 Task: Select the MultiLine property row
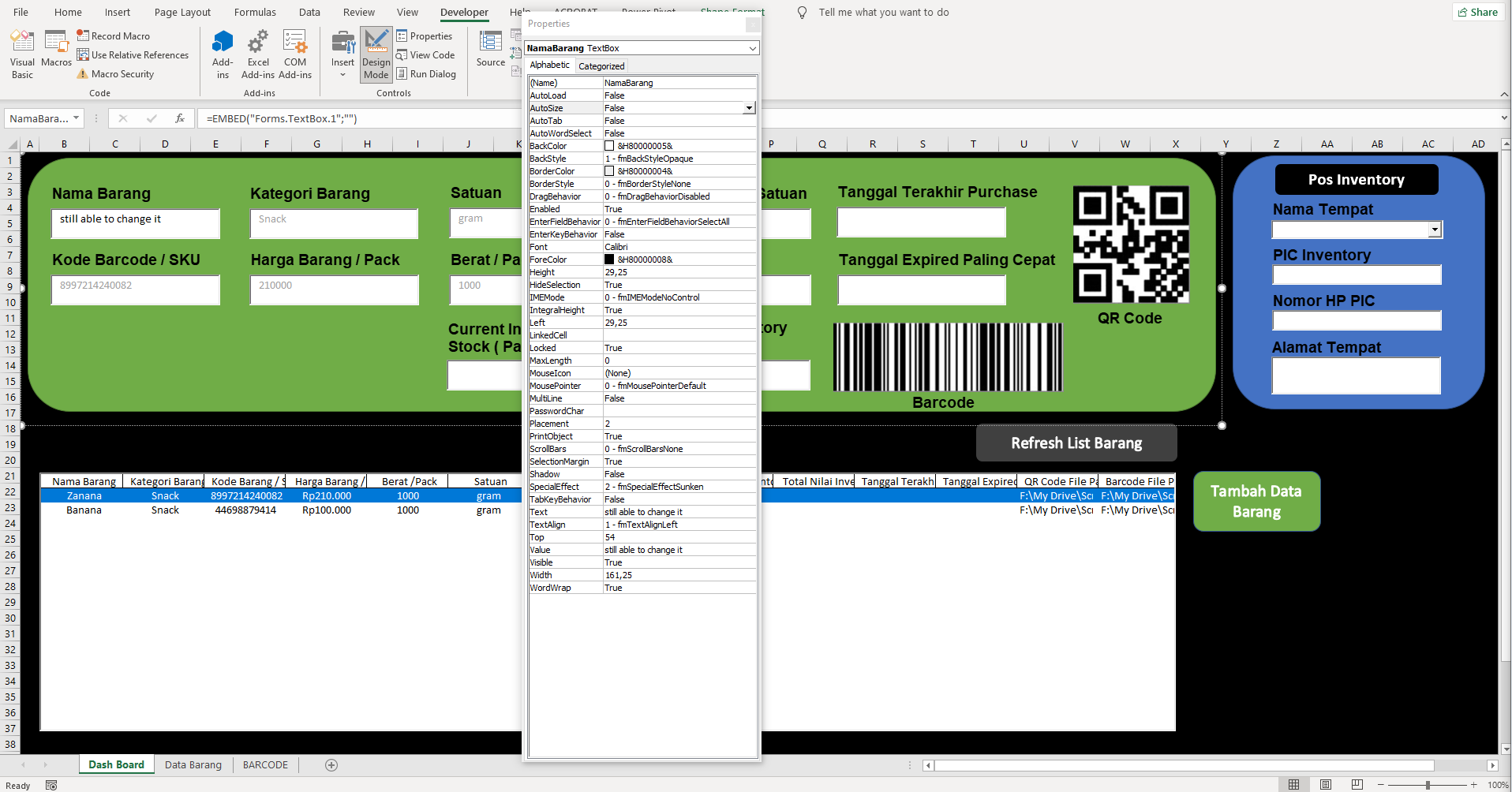coord(642,398)
